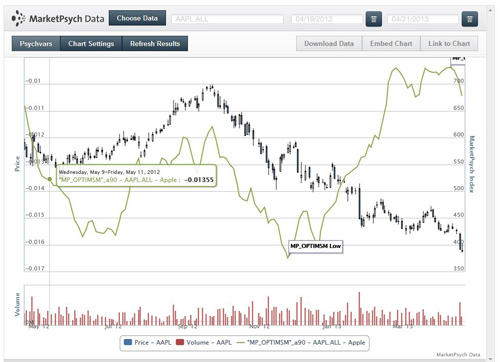This screenshot has height=362, width=500.
Task: Click the MarketPsych Data credit link
Action: point(458,354)
